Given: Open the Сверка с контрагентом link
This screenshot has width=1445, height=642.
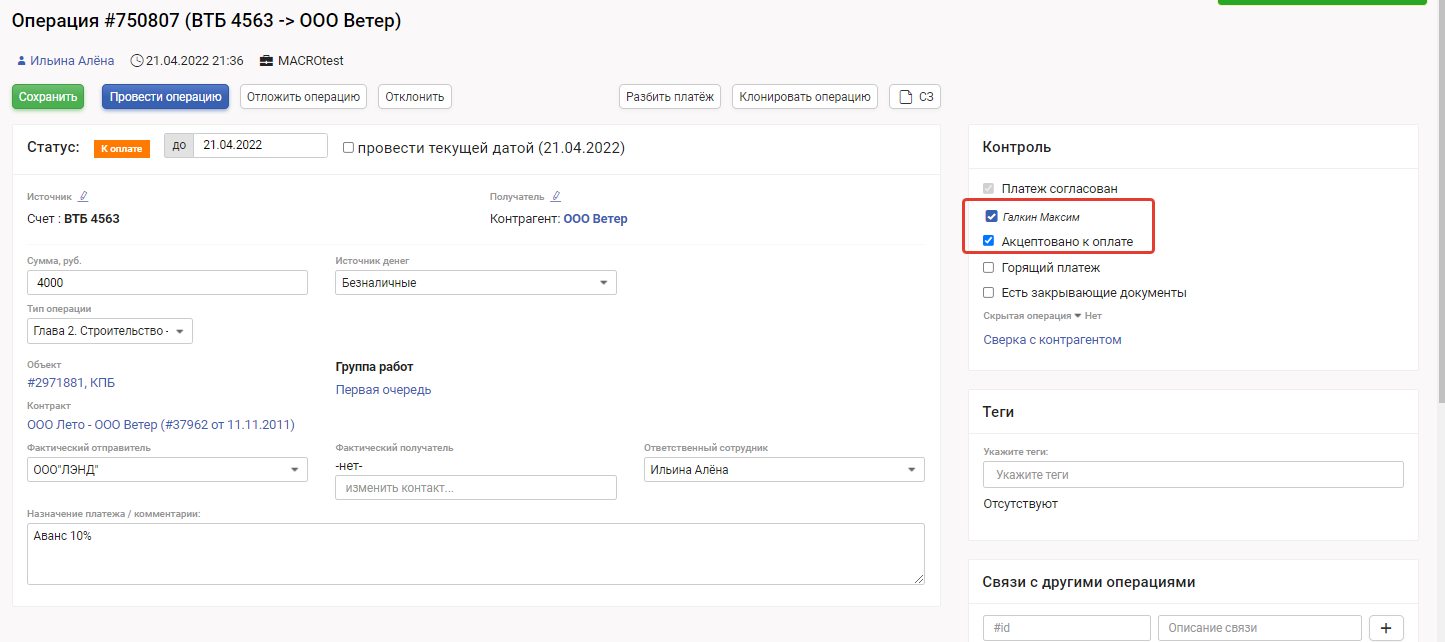Looking at the screenshot, I should click(1052, 340).
